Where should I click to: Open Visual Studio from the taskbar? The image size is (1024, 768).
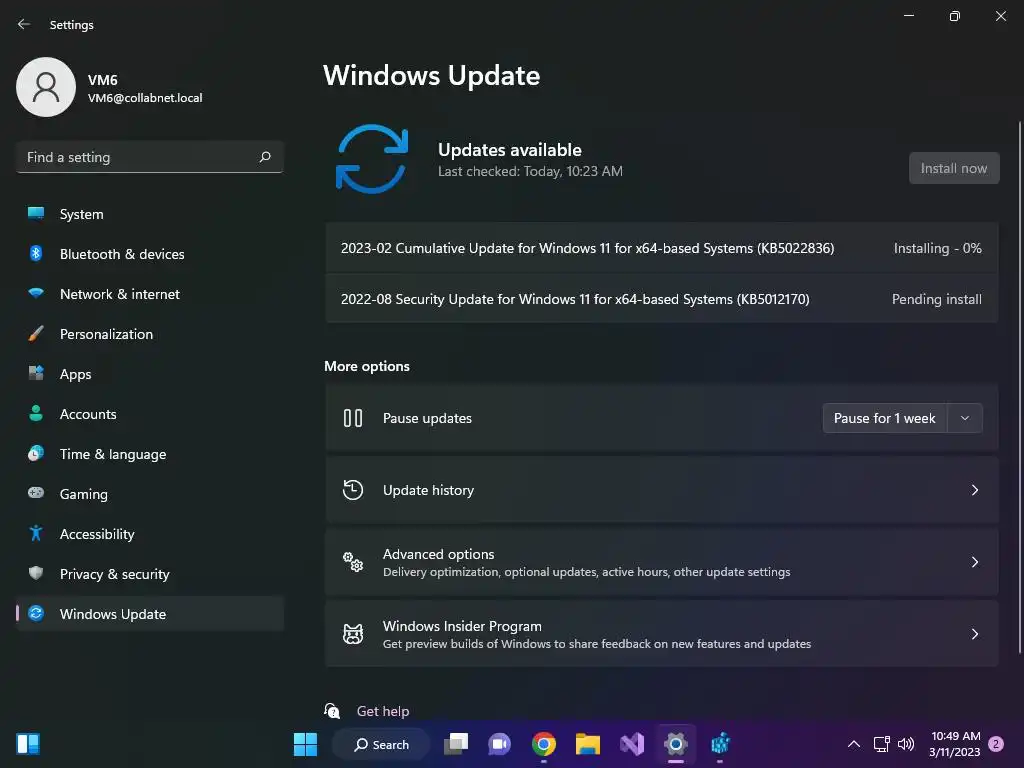tap(632, 744)
